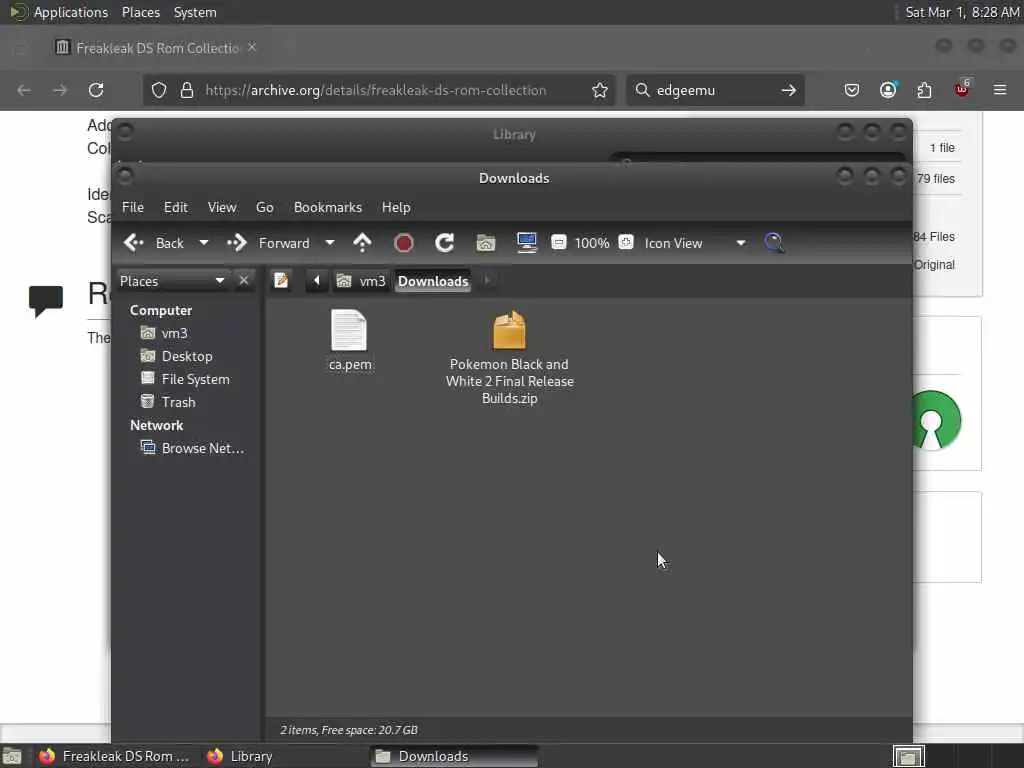Reset zoom via the 100% label
1024x768 pixels.
click(592, 243)
